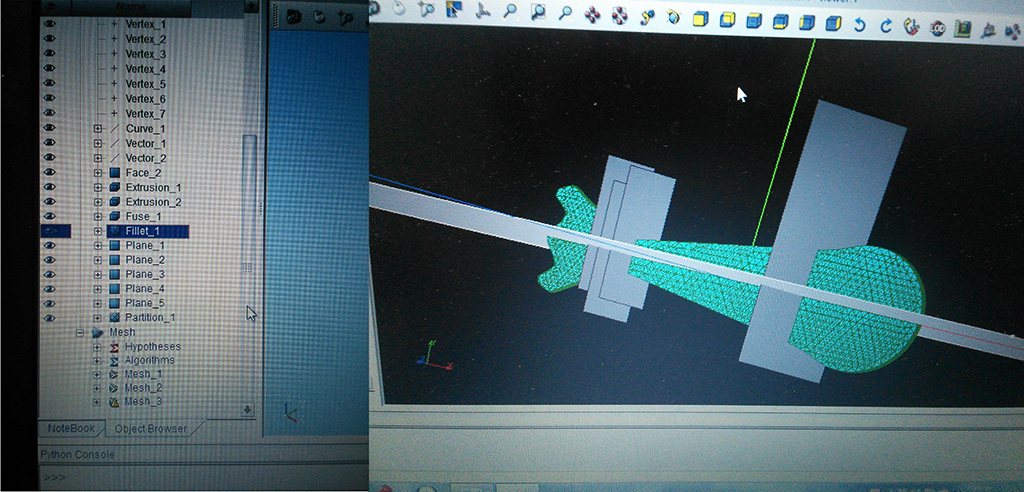Switch to the NoteBook tab
This screenshot has width=1024, height=492.
click(x=71, y=429)
